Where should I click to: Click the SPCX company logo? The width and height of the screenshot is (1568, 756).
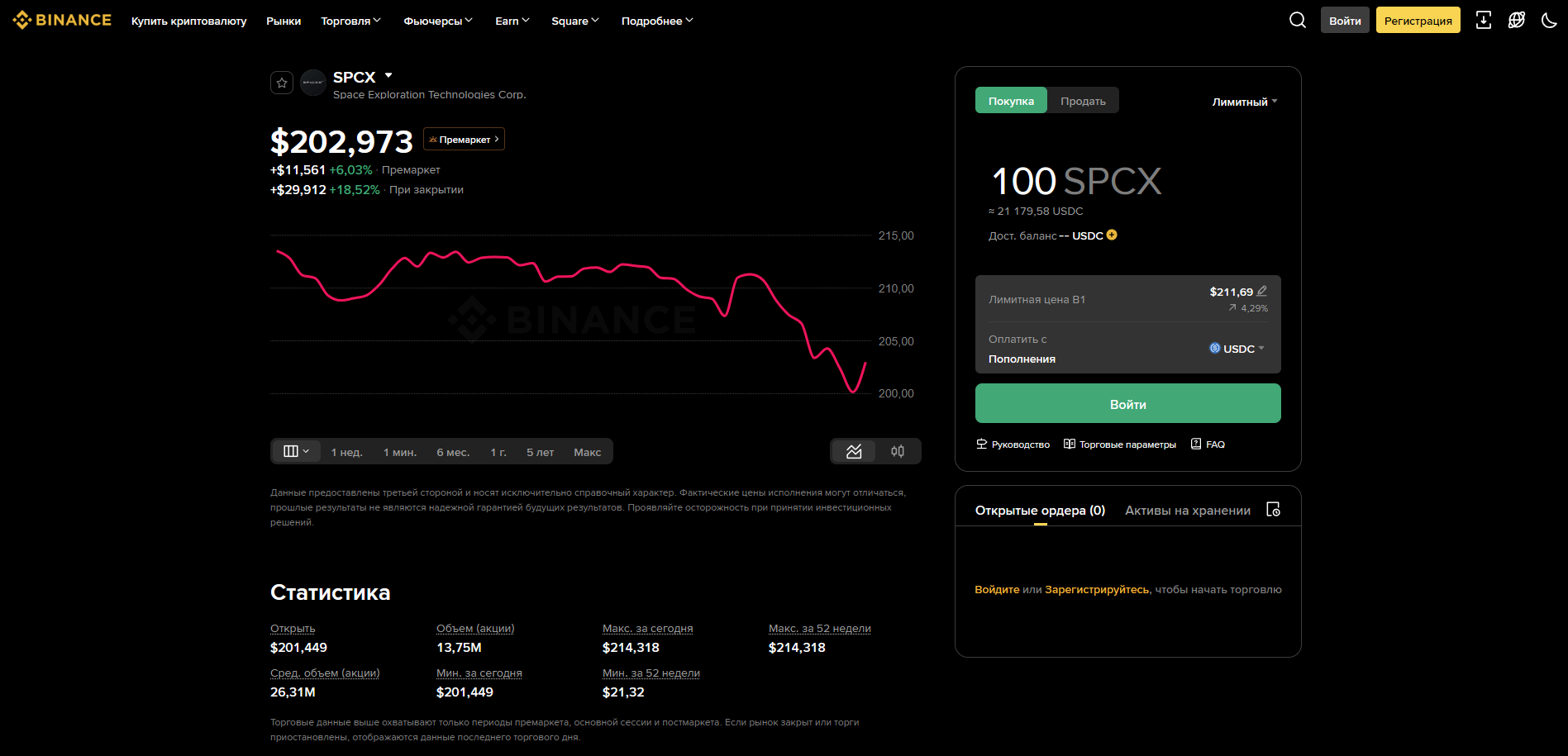[313, 83]
